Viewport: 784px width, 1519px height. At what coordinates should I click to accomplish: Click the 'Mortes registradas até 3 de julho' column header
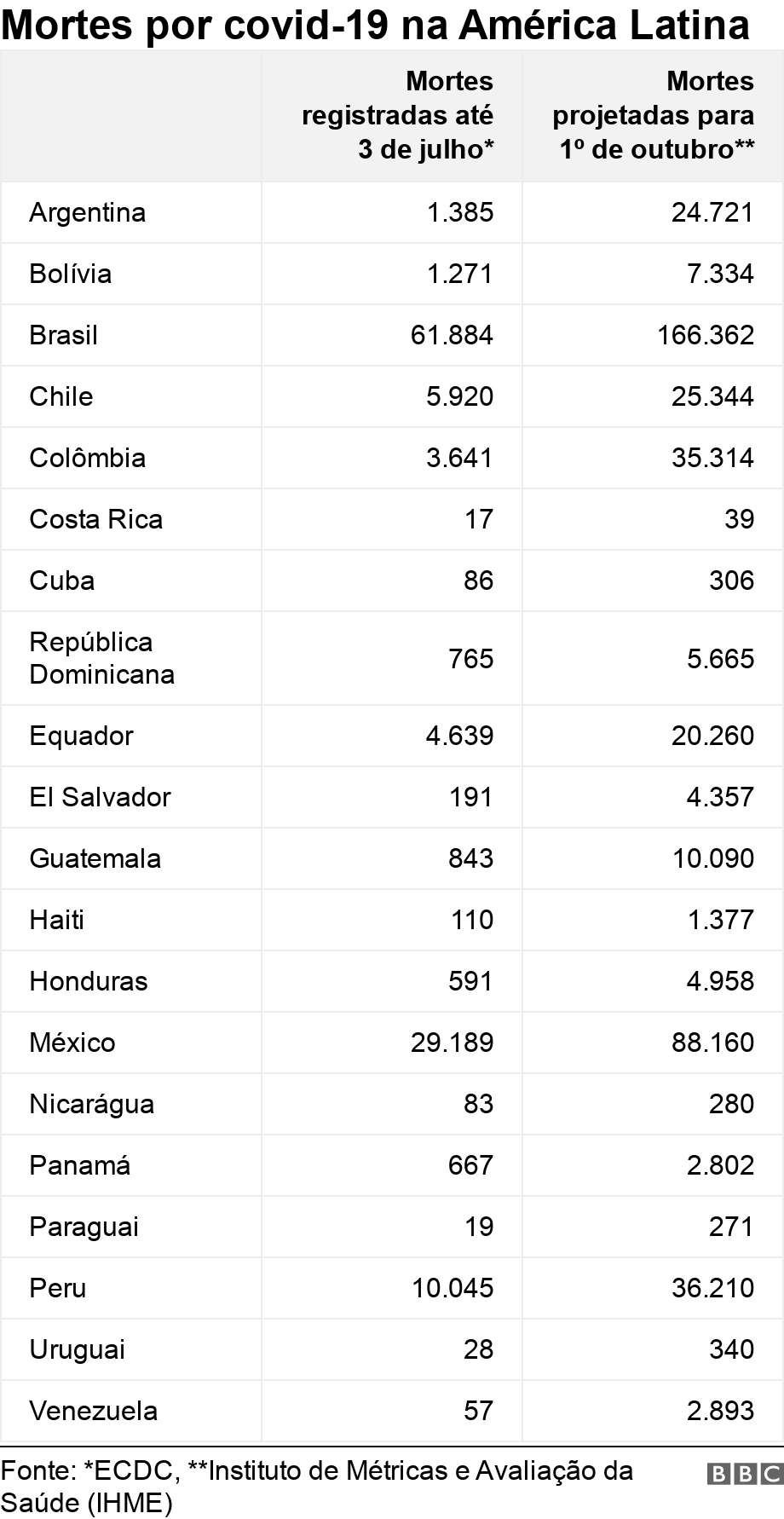click(x=399, y=115)
